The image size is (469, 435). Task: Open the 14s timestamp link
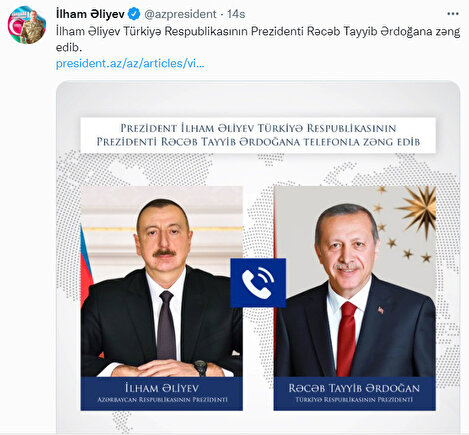click(236, 14)
